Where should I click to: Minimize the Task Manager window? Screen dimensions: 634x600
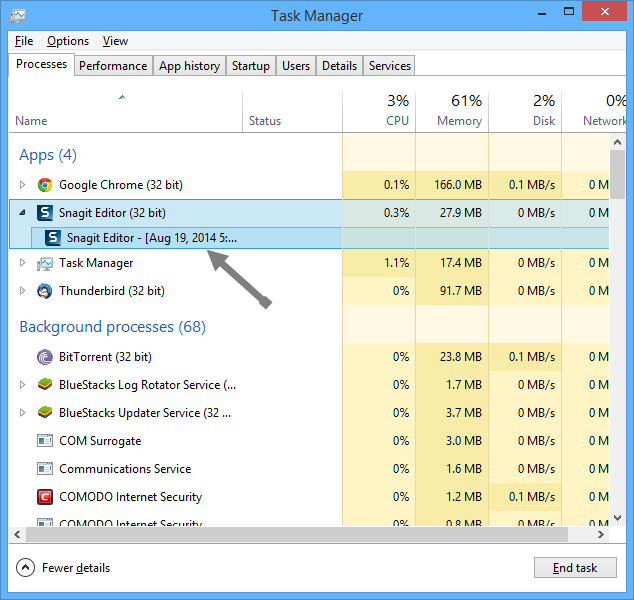[x=542, y=12]
